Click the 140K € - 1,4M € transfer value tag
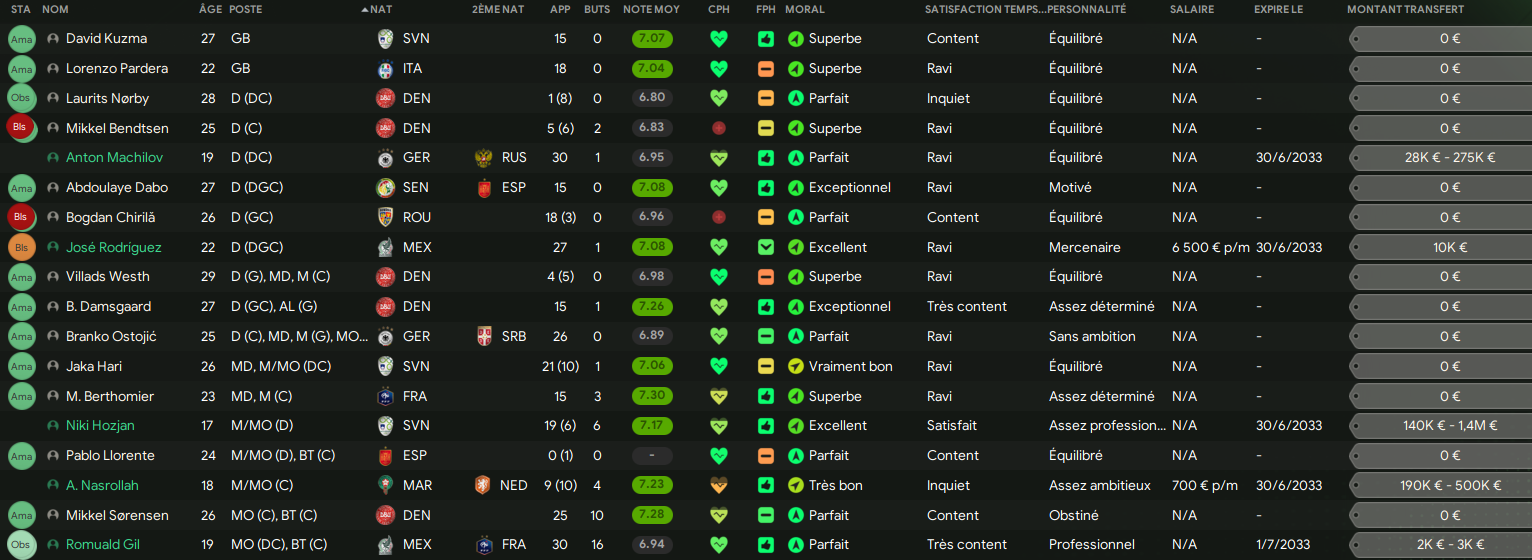Image resolution: width=1532 pixels, height=560 pixels. pos(1436,426)
